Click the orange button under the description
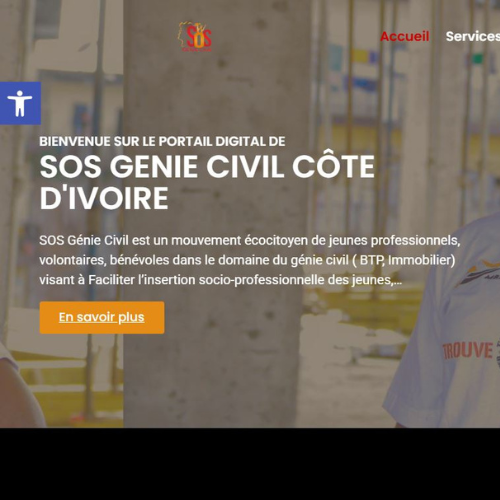The image size is (500, 500). [x=102, y=317]
